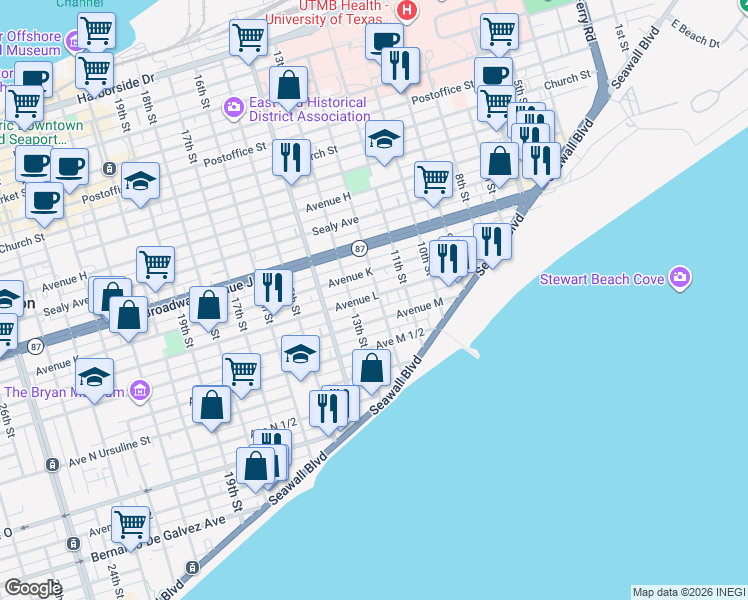Open East End Historical District Association label

coord(310,109)
